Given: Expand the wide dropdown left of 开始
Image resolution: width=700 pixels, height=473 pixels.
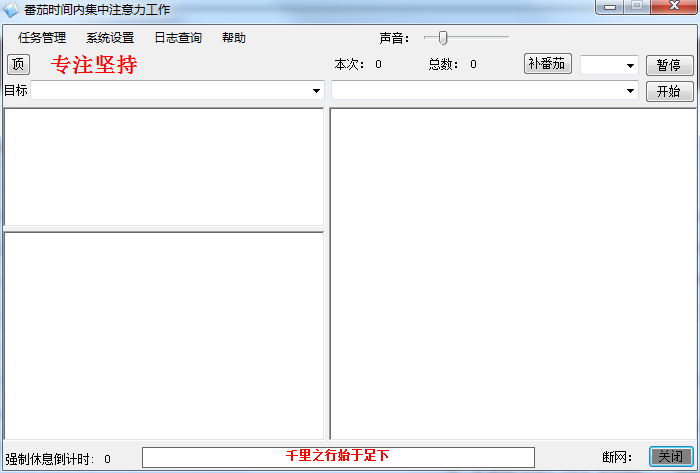Looking at the screenshot, I should point(630,91).
